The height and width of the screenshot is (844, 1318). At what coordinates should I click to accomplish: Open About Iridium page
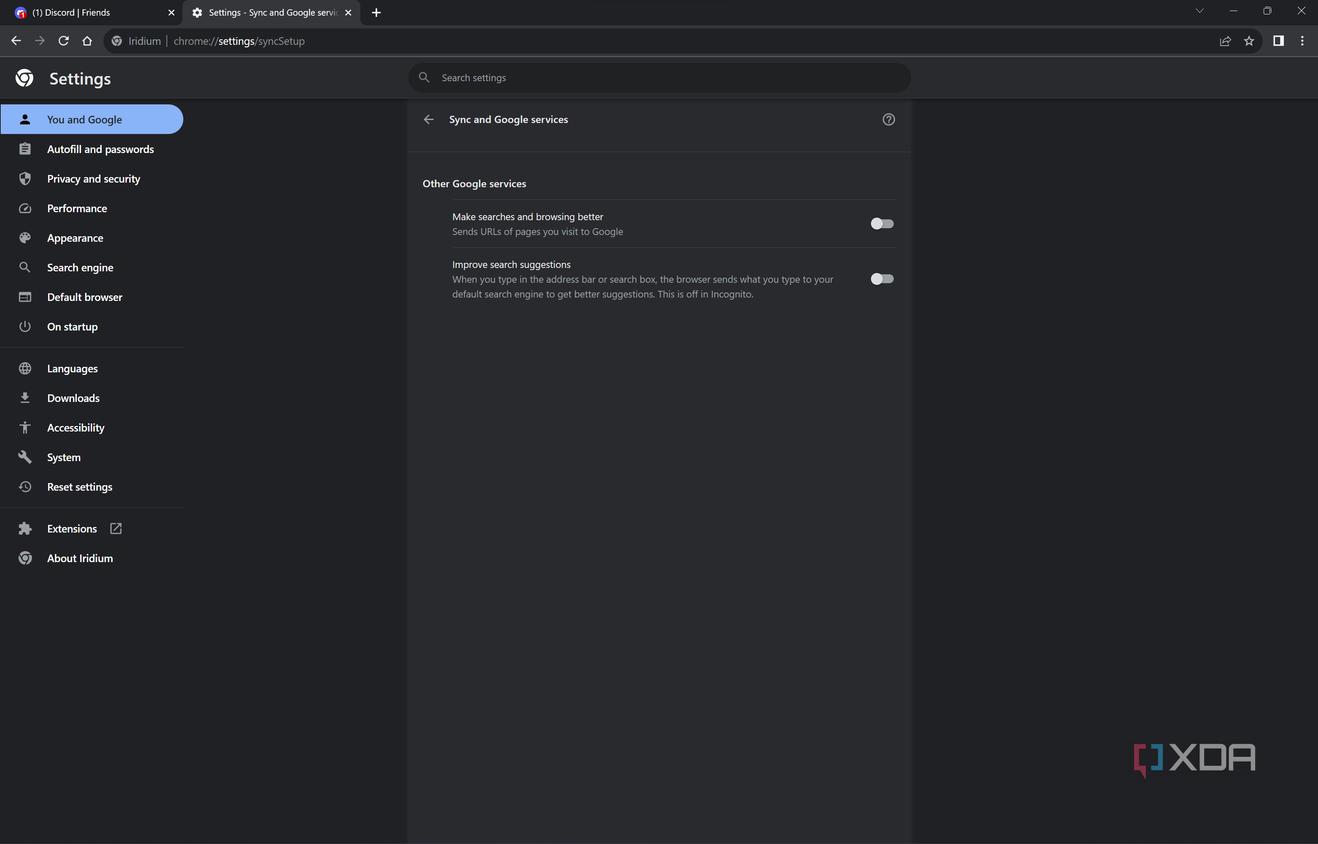[x=92, y=558]
